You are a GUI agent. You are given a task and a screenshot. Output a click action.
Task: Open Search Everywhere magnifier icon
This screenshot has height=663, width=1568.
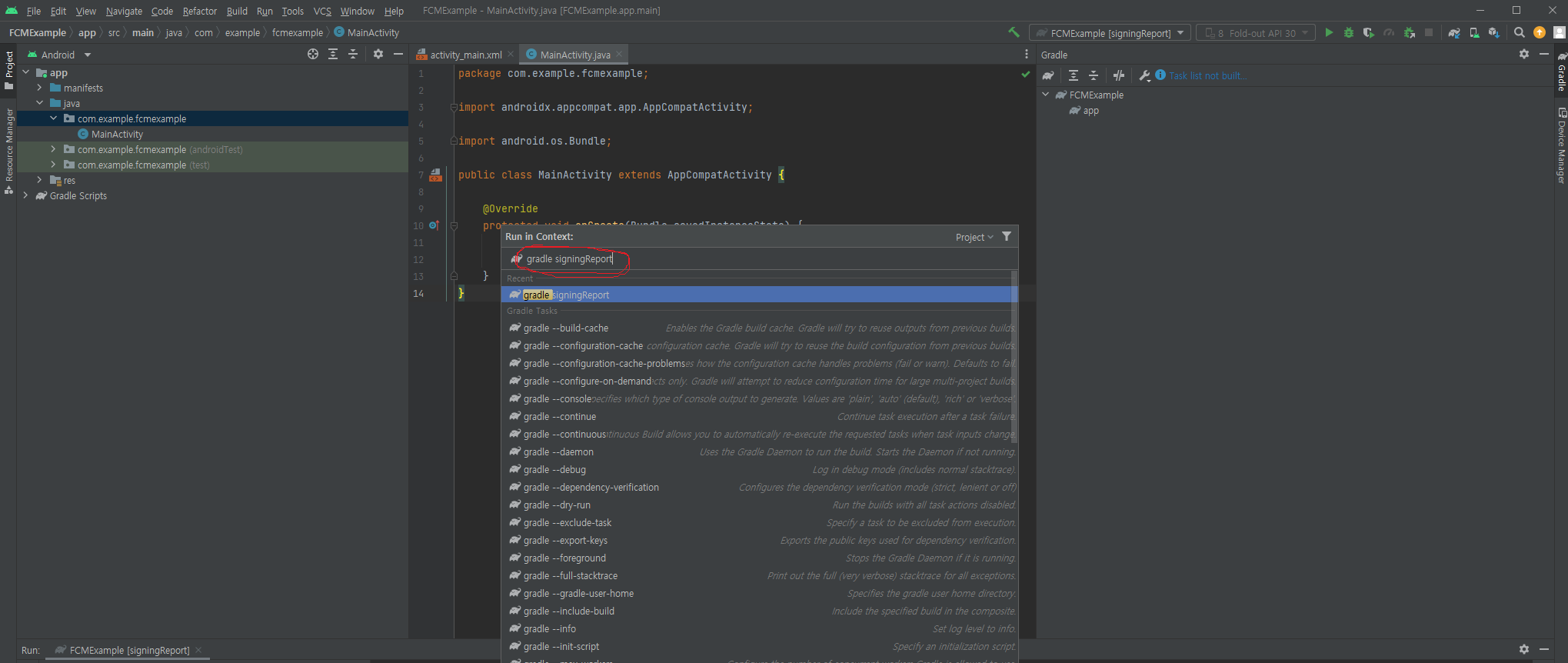1520,32
